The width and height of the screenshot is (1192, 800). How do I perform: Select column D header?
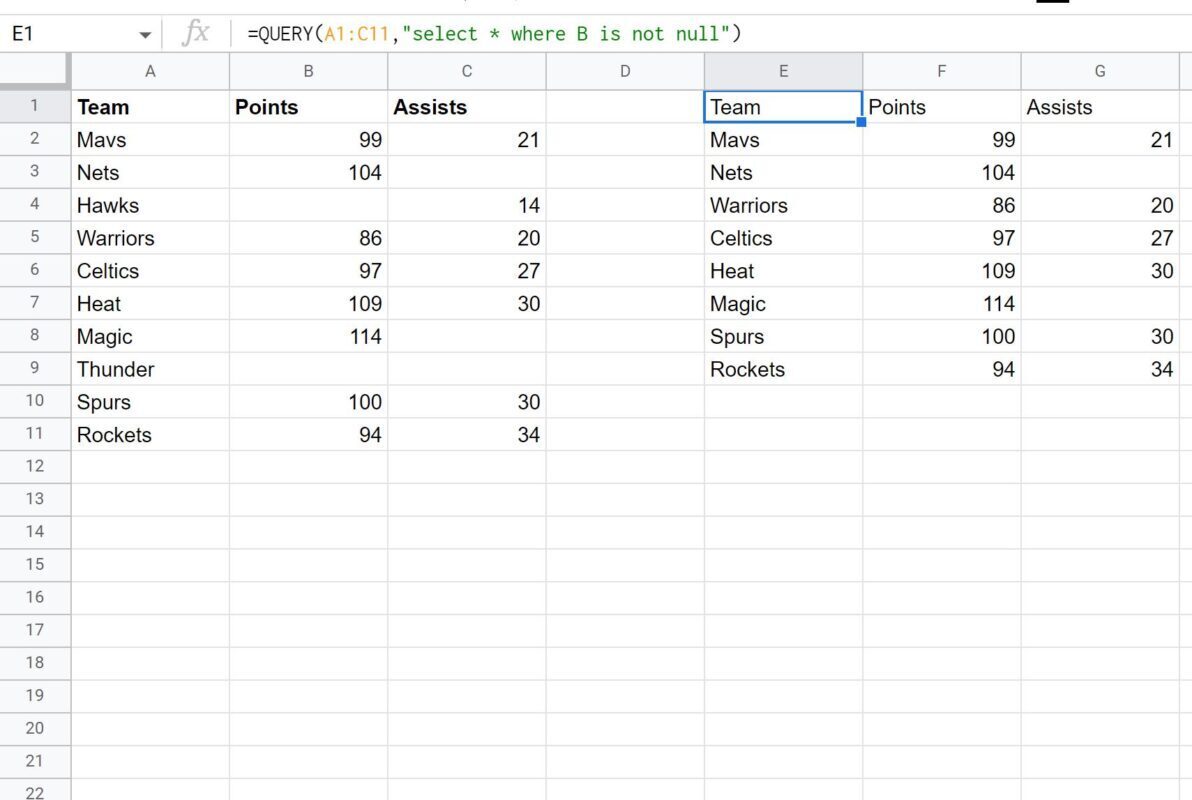[x=625, y=71]
